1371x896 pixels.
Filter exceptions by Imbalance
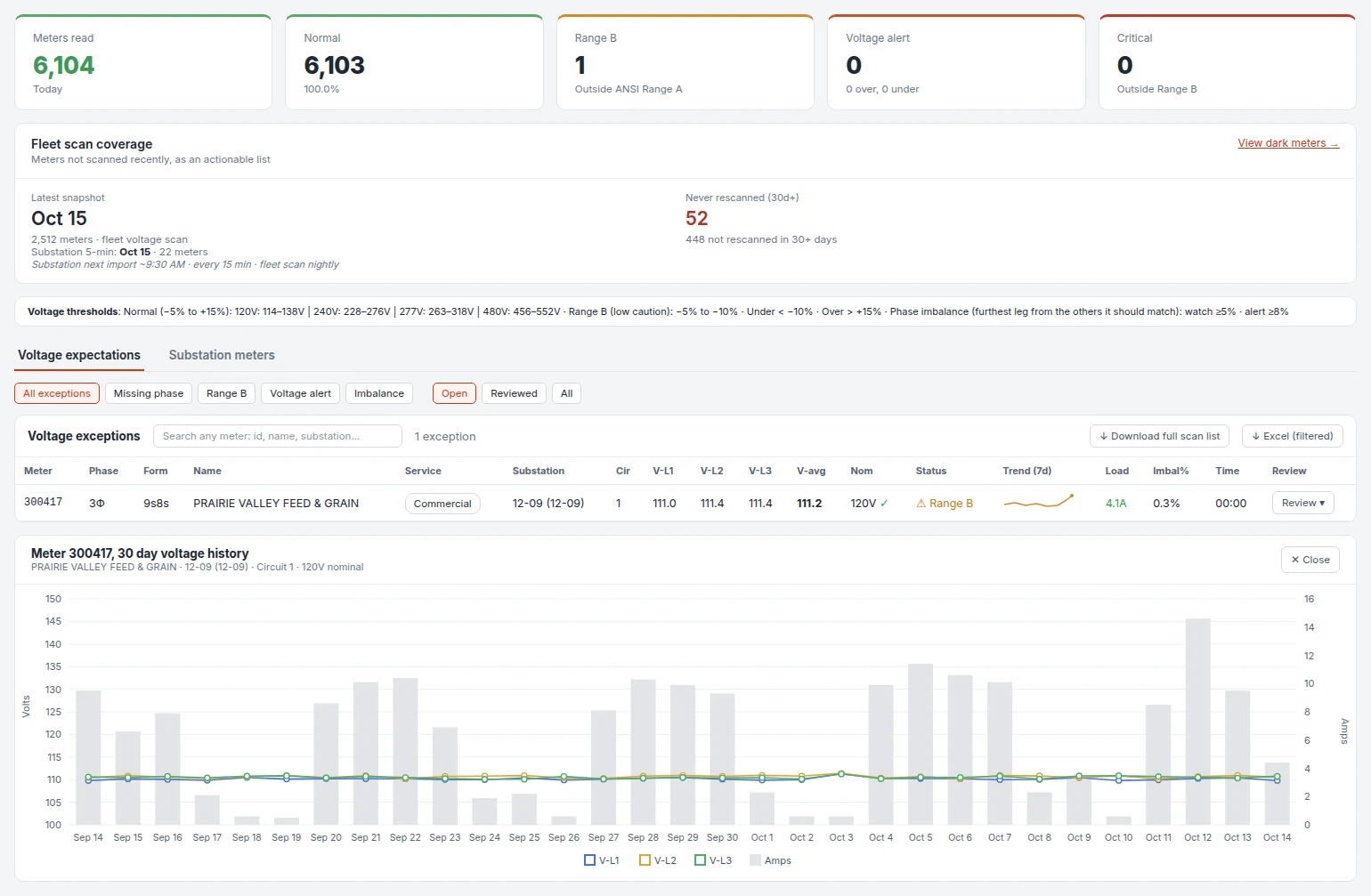pos(379,393)
